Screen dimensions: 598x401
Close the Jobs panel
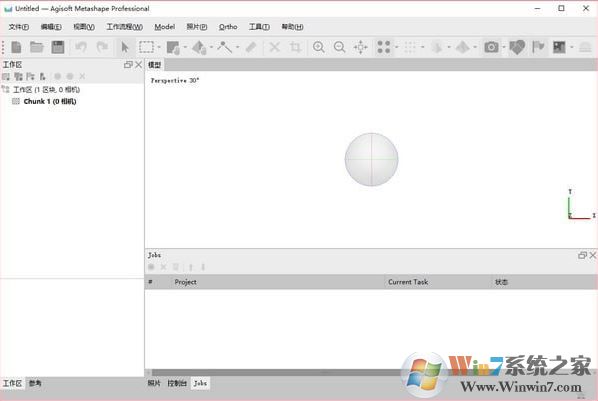593,255
